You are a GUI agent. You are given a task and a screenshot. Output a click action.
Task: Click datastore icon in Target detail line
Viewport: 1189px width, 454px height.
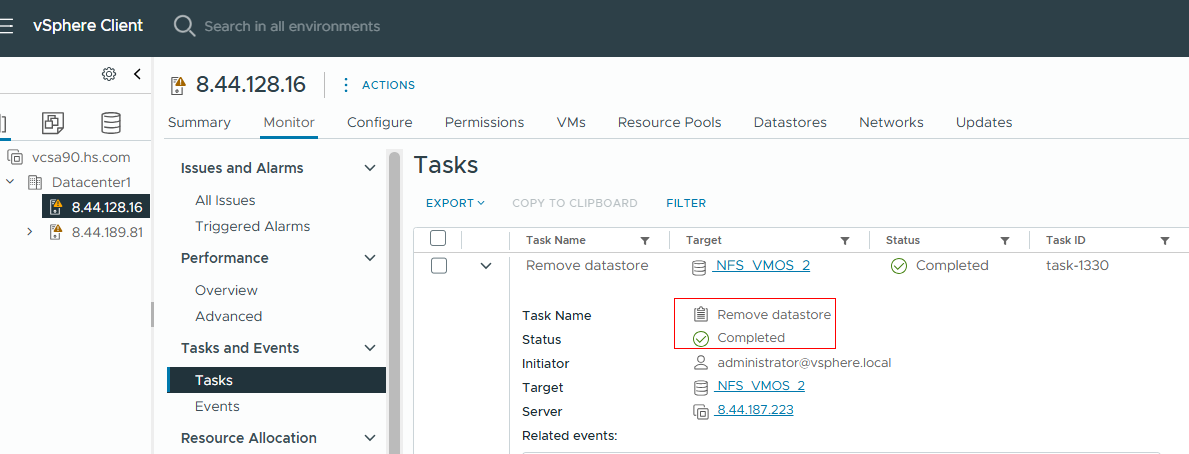coord(701,387)
